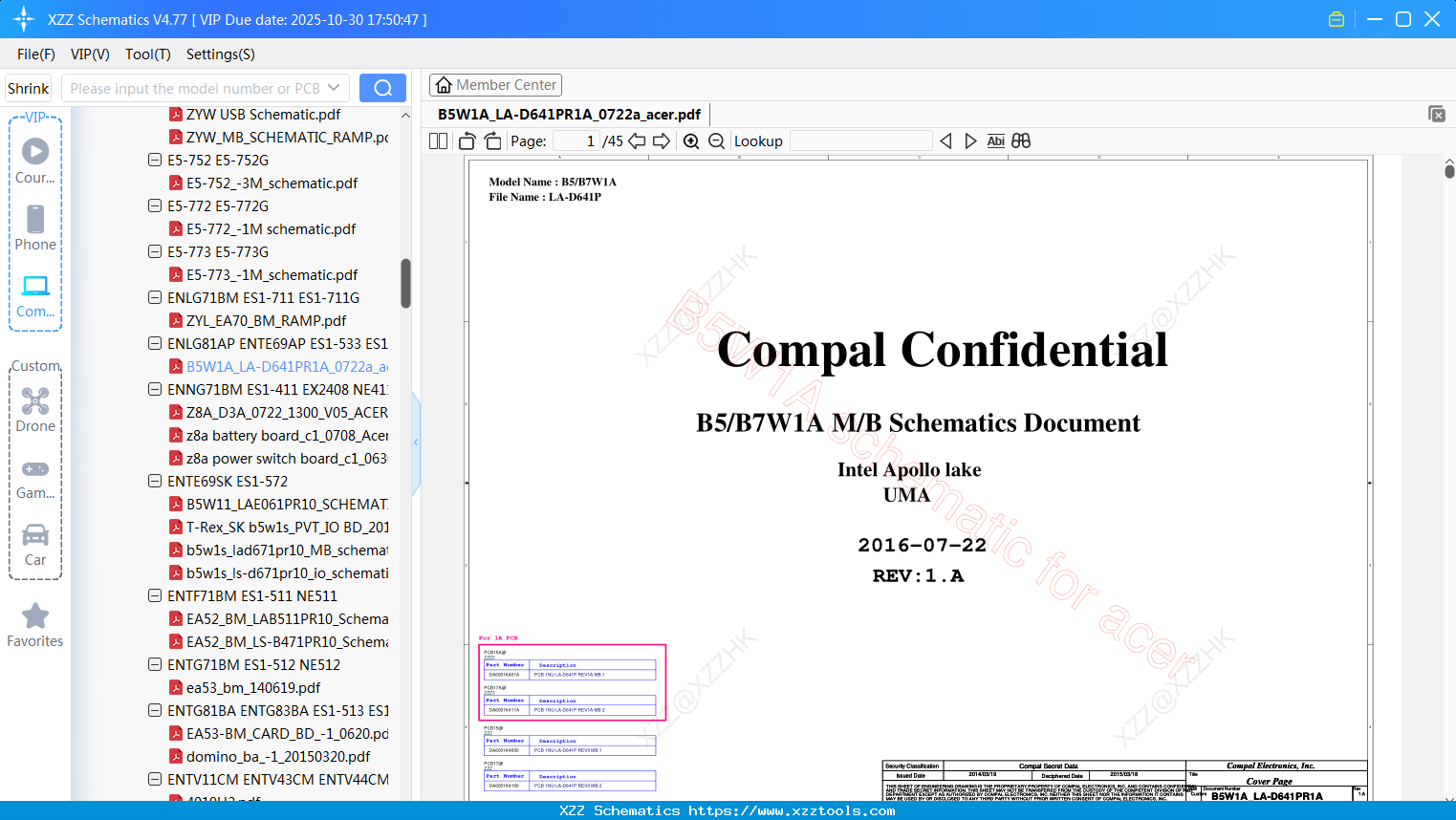Open domino_ba_-1_20150320.pdf

[278, 756]
